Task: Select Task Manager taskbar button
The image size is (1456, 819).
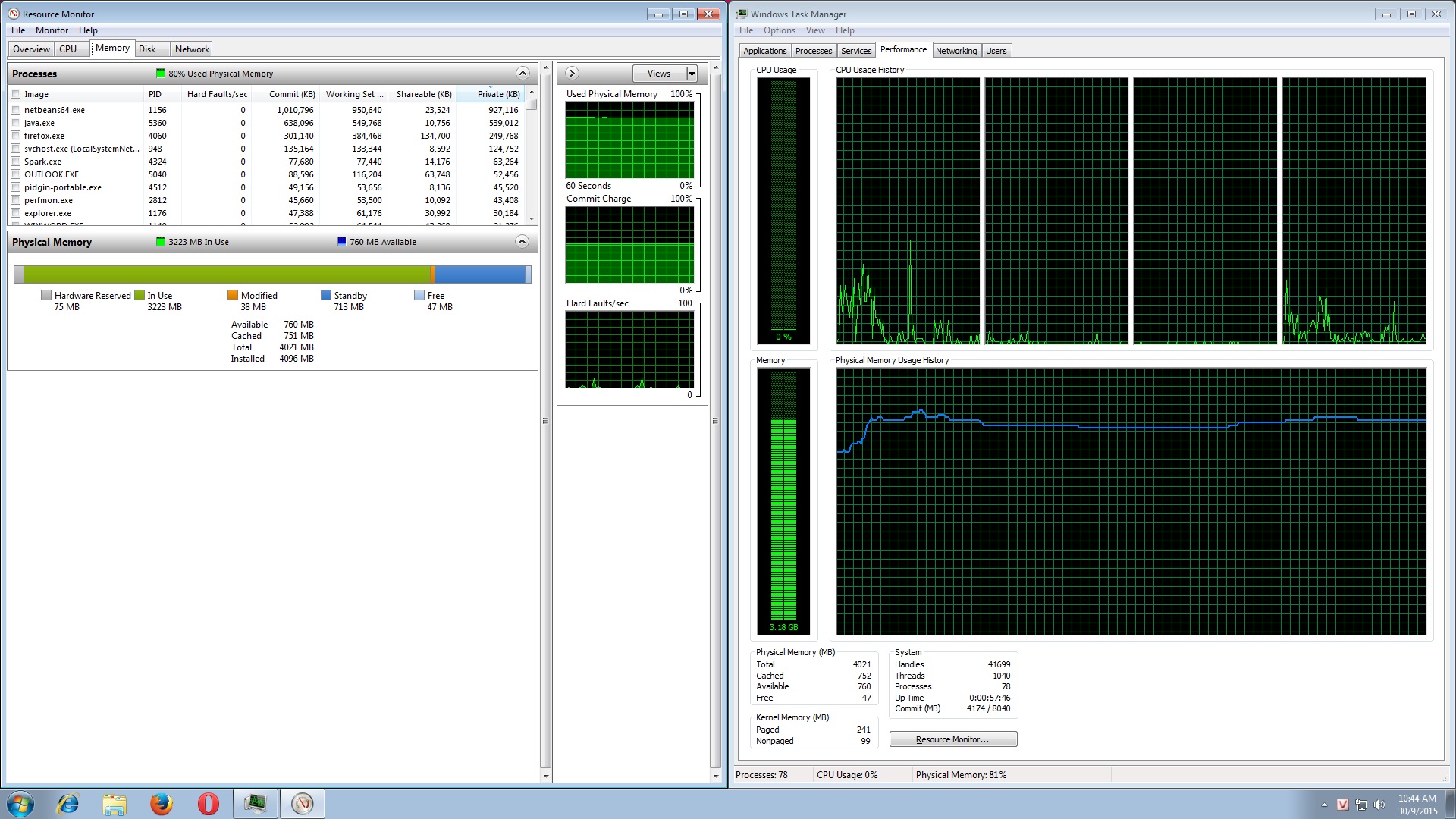Action: tap(256, 804)
